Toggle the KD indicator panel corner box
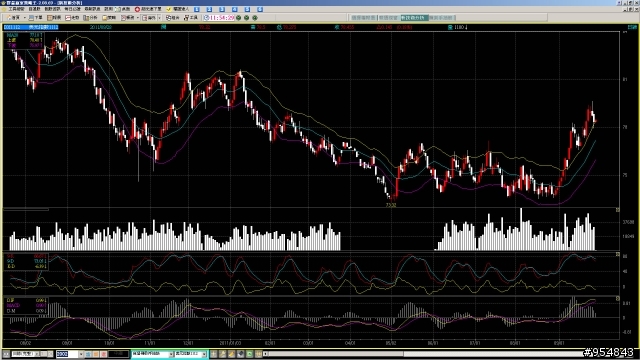 [617, 254]
